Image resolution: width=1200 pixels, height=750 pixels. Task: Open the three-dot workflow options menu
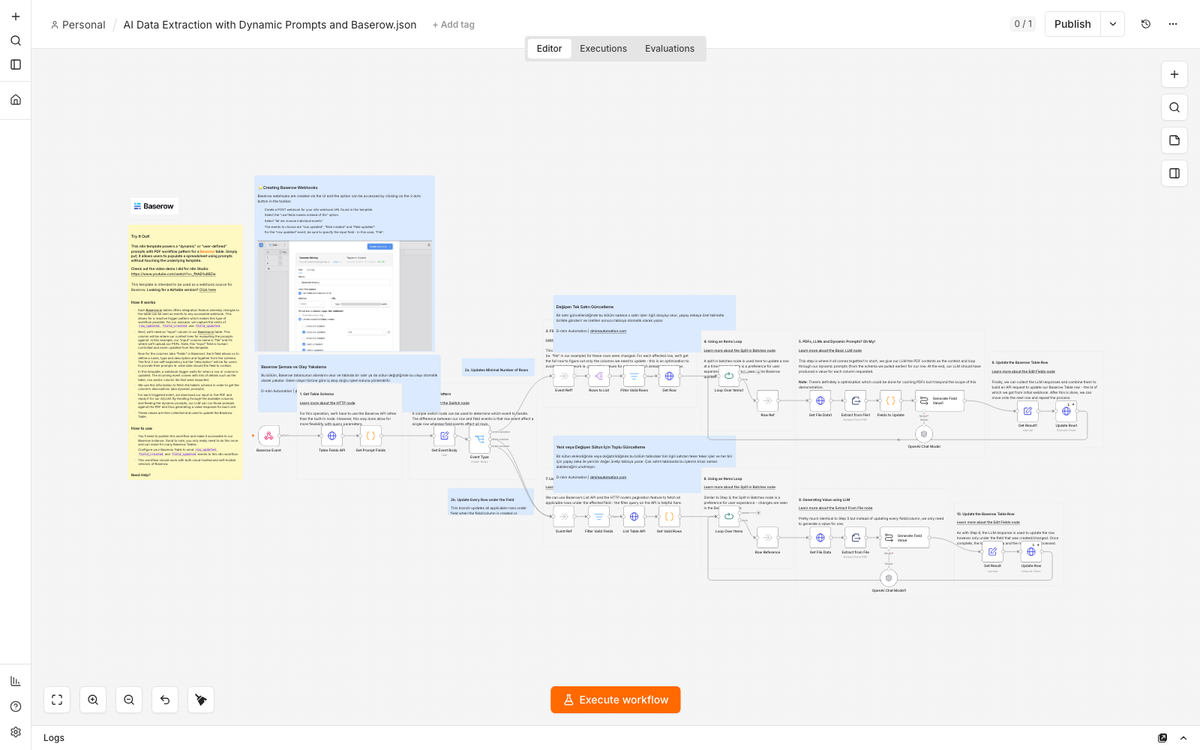click(x=1173, y=24)
